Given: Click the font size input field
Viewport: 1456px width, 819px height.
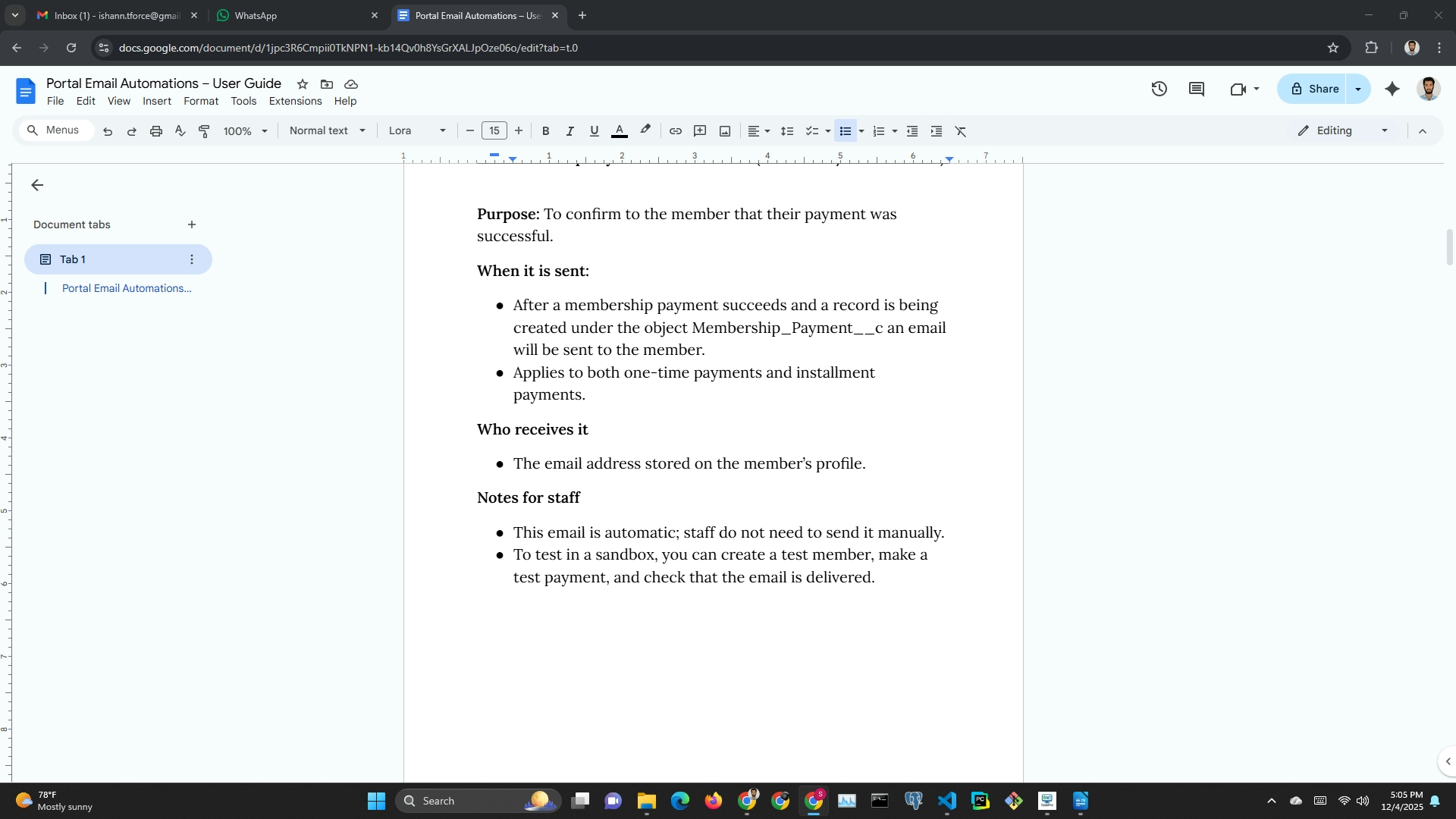Looking at the screenshot, I should coord(494,130).
